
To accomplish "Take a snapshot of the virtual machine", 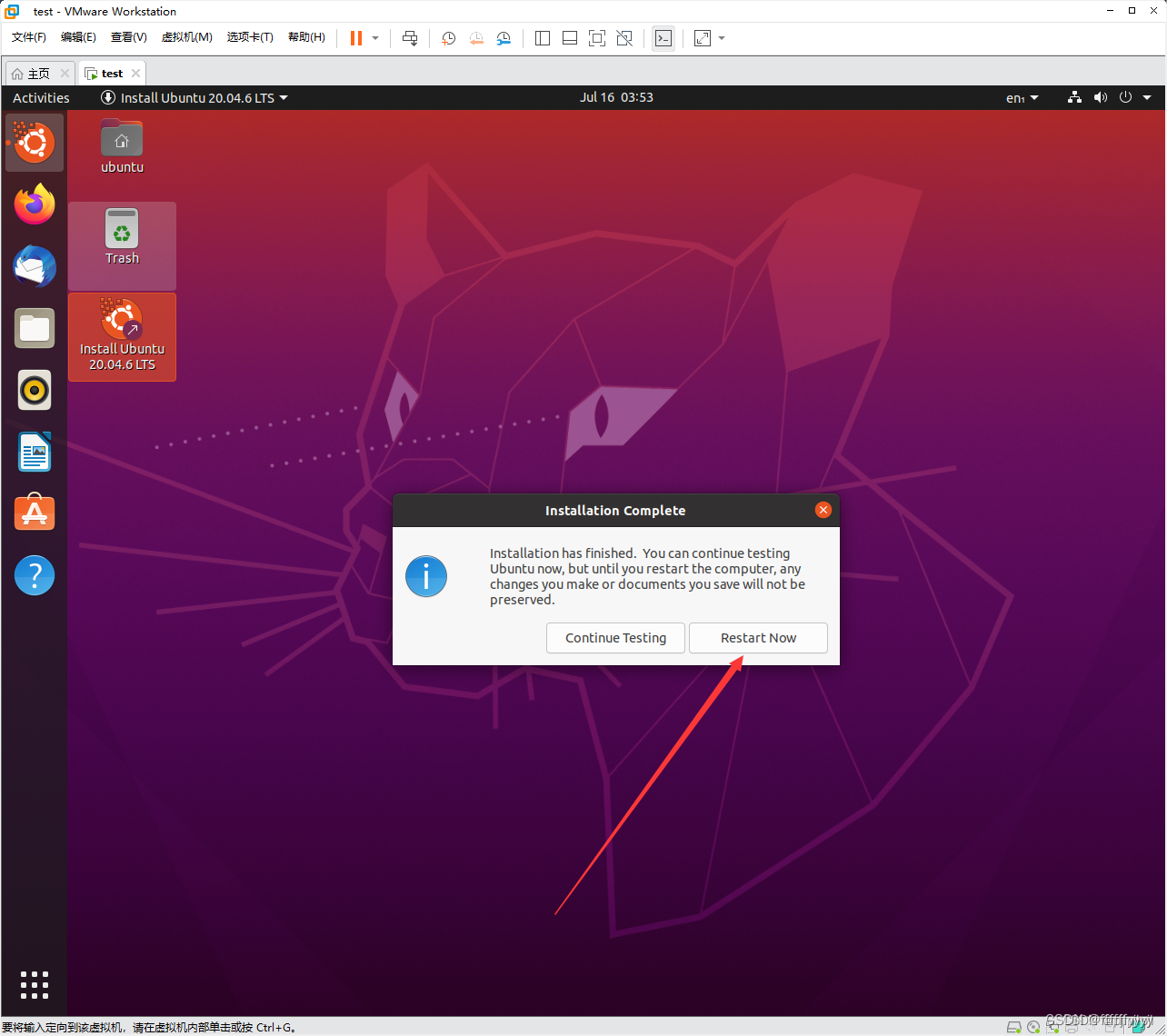I will tap(448, 38).
